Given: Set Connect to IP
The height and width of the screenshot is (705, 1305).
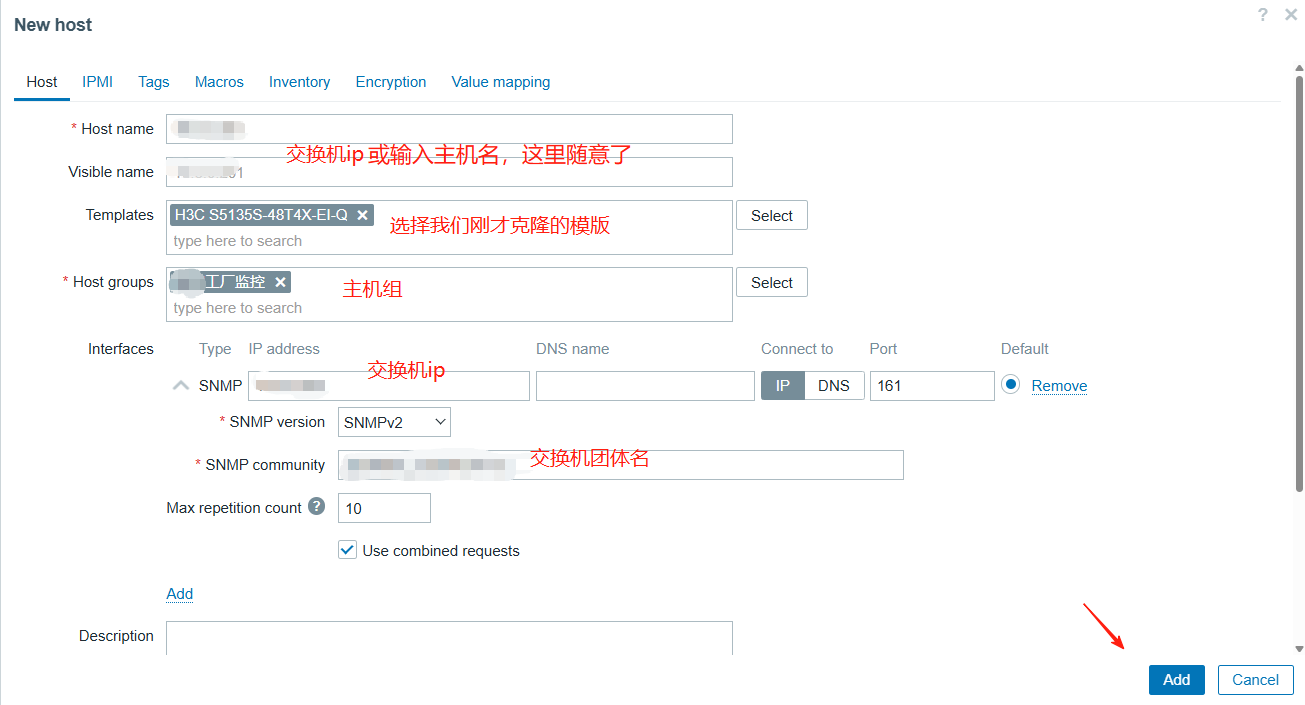Looking at the screenshot, I should pos(783,386).
